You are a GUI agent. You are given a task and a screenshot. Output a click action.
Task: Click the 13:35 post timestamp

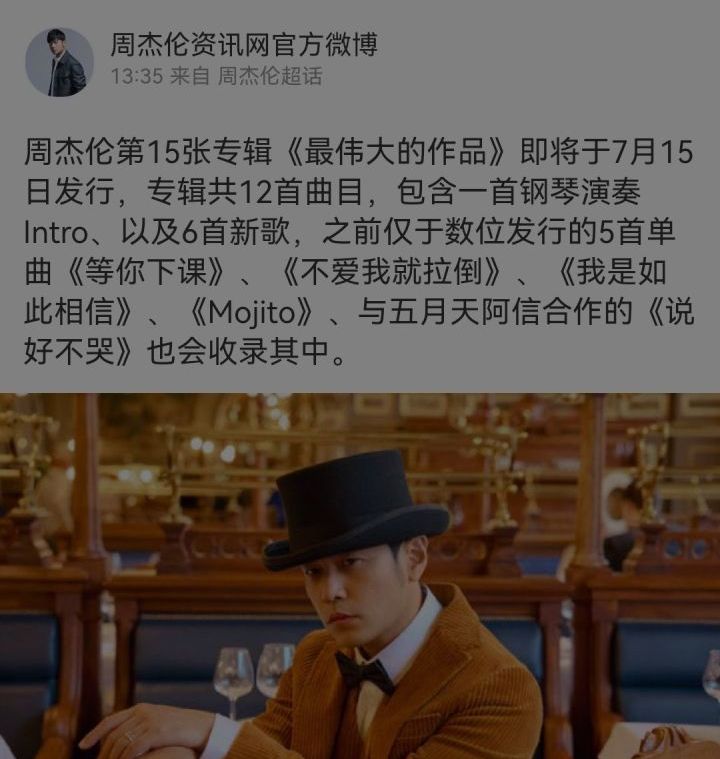pos(137,76)
